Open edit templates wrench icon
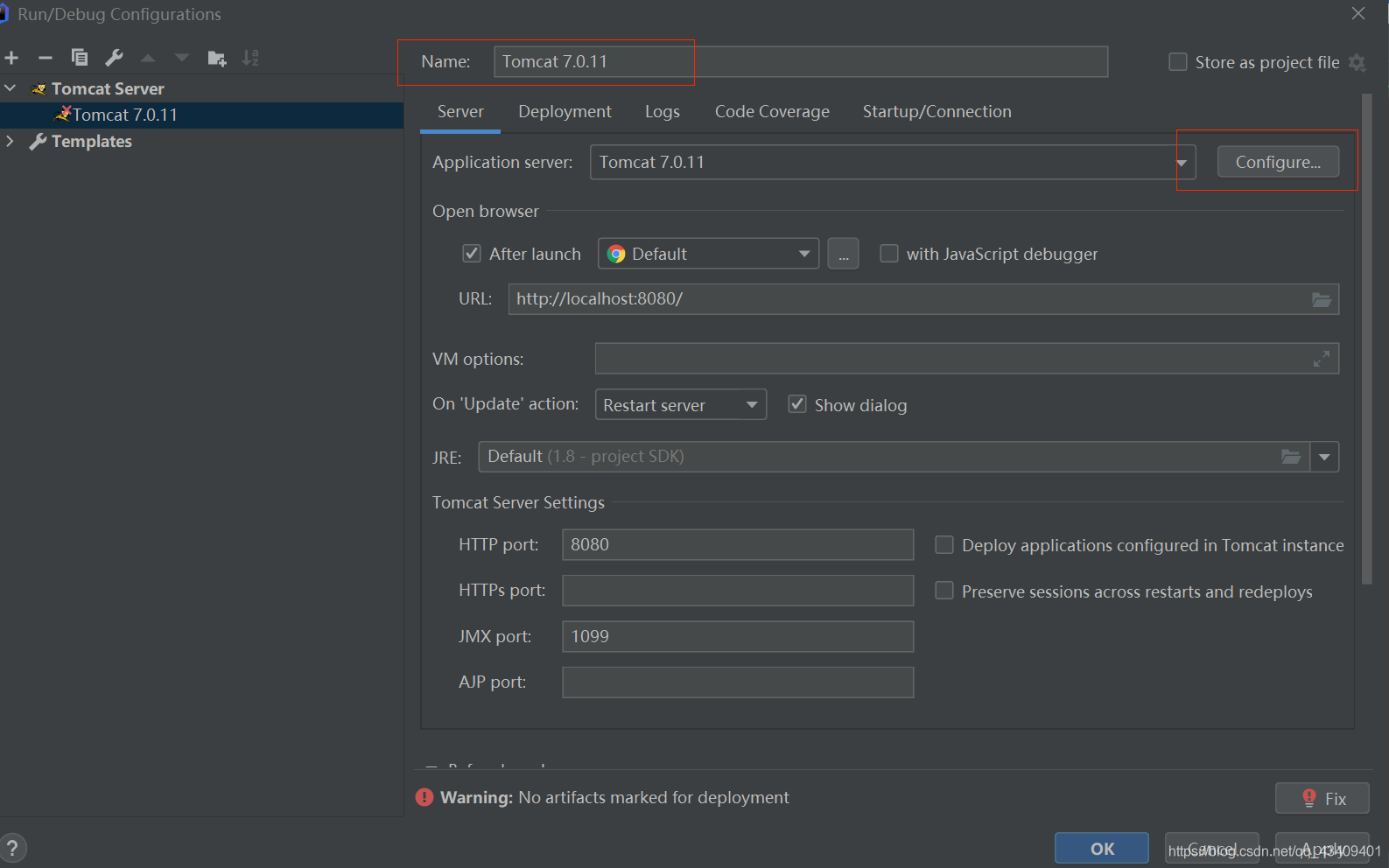Screen dimensions: 1389x868 (114, 58)
